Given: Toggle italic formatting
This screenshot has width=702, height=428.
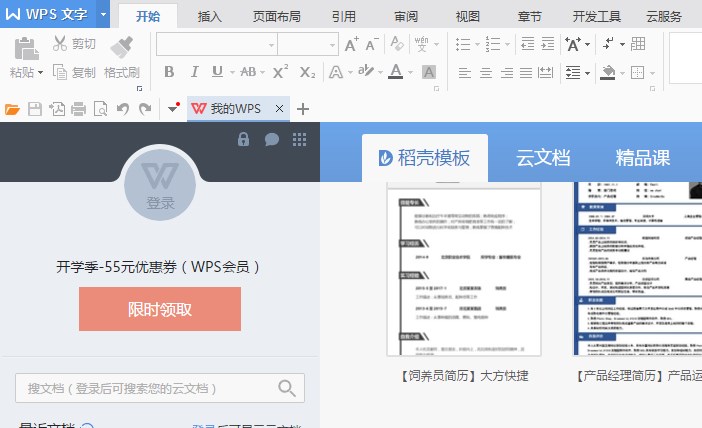Looking at the screenshot, I should click(x=194, y=72).
